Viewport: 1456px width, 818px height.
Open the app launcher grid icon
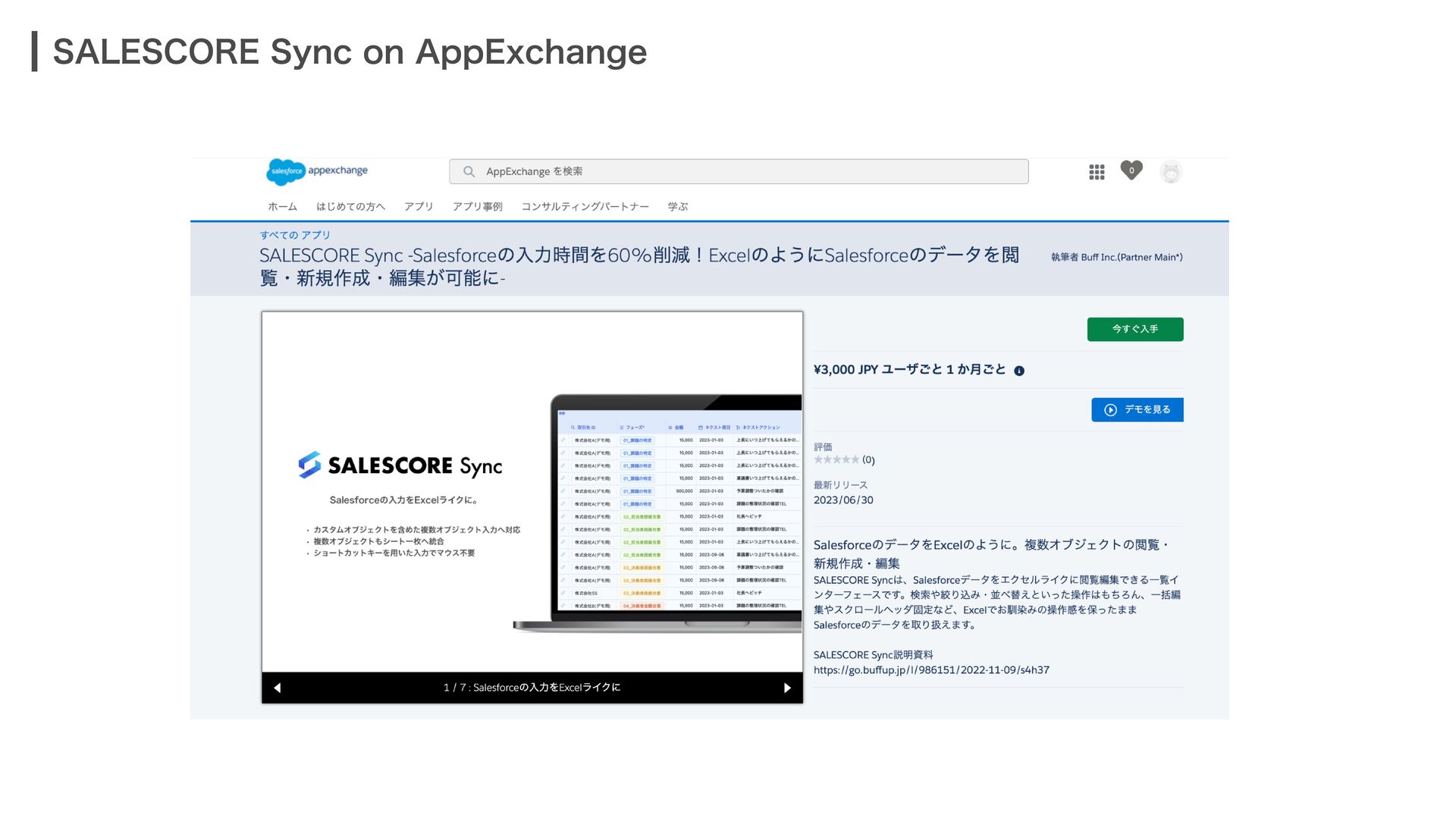tap(1097, 172)
